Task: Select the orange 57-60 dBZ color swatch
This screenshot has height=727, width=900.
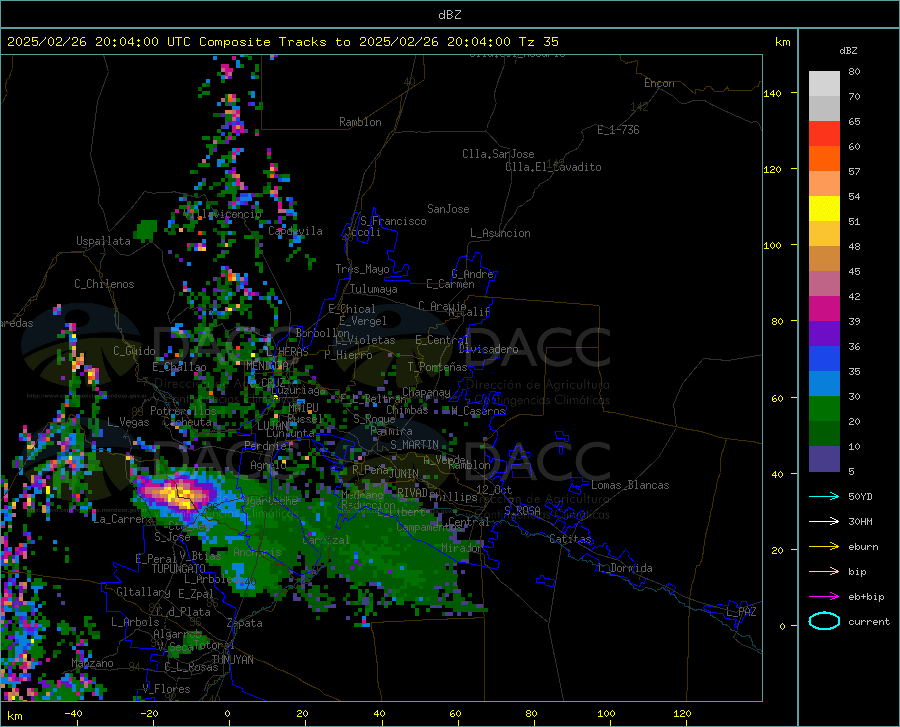Action: tap(824, 159)
